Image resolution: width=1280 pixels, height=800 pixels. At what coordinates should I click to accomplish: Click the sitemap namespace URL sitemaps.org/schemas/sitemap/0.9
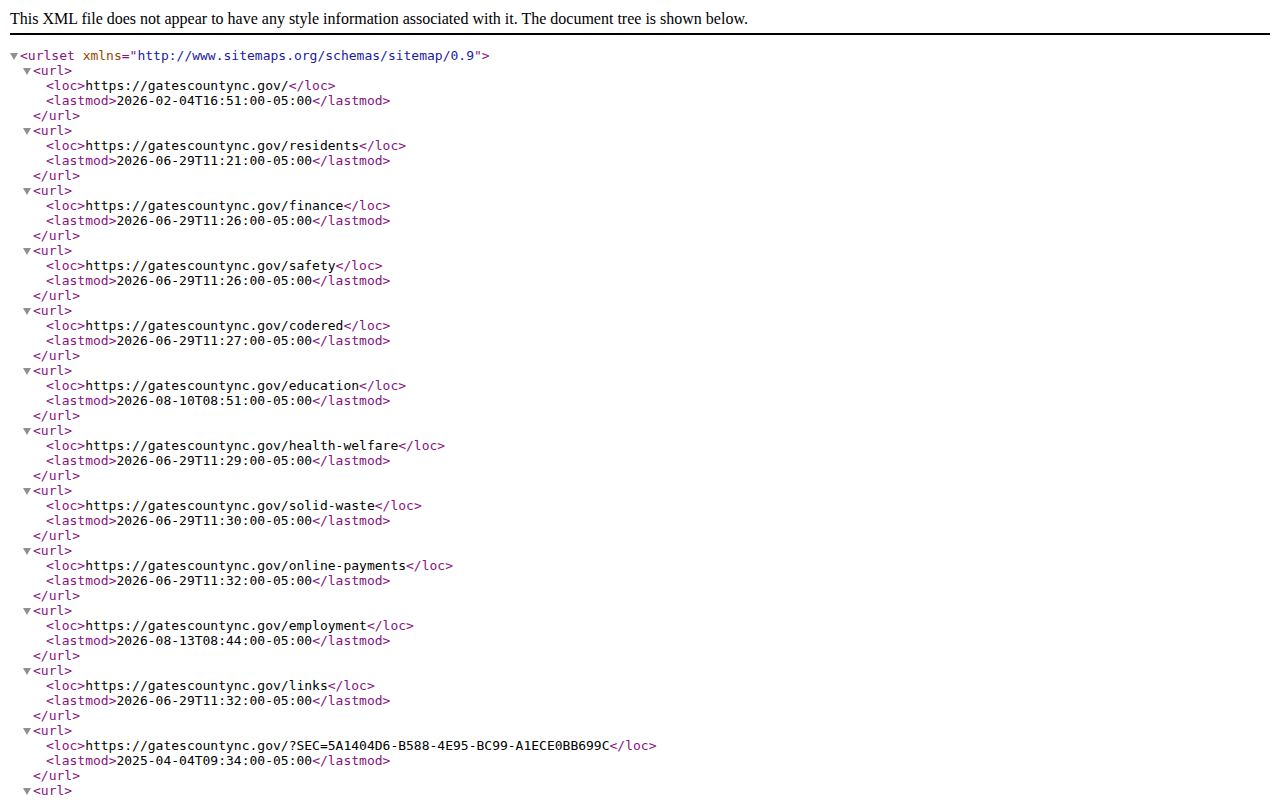(306, 56)
